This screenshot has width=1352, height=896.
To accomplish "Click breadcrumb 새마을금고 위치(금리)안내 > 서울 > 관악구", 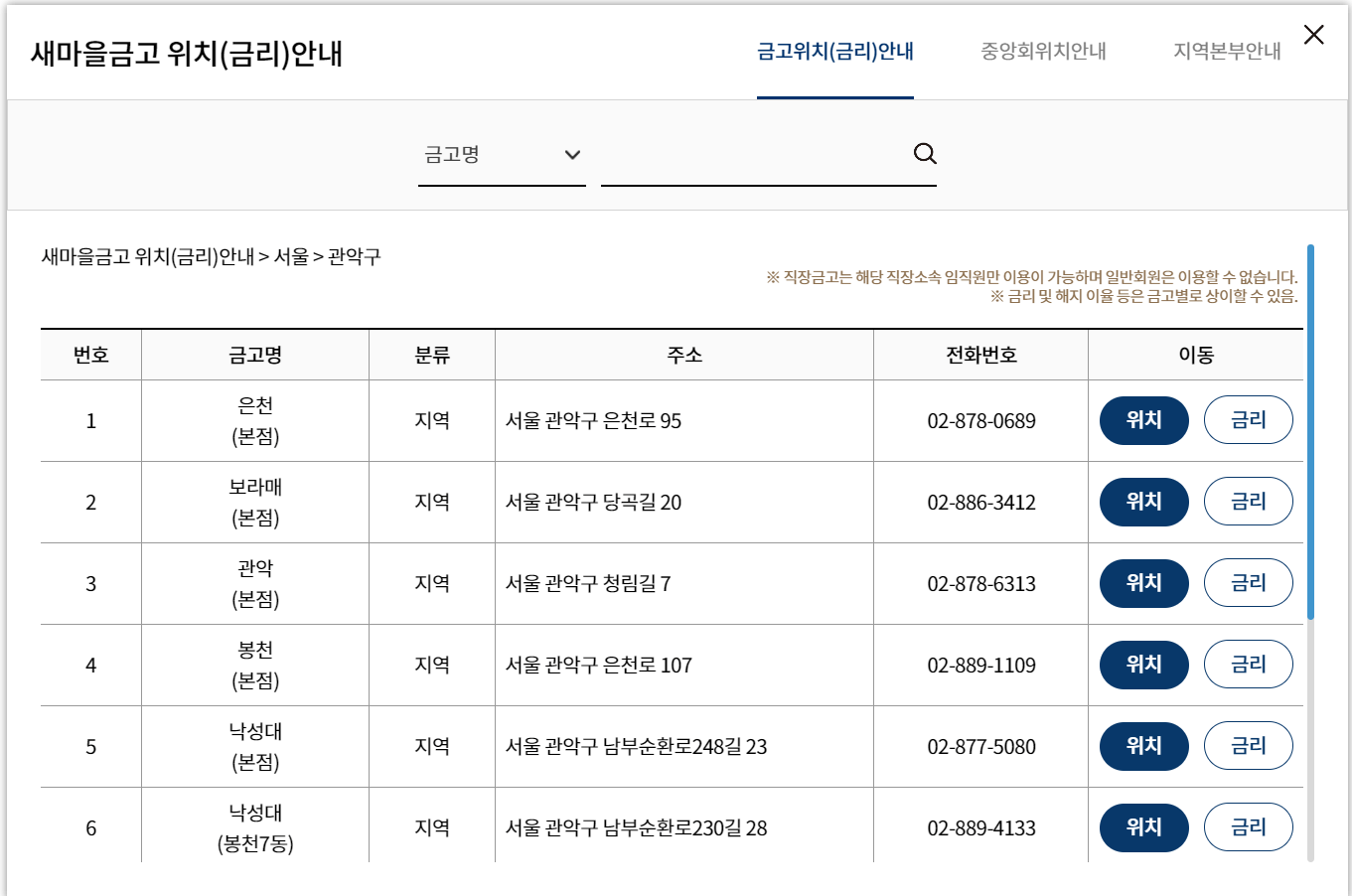I will click(x=211, y=256).
